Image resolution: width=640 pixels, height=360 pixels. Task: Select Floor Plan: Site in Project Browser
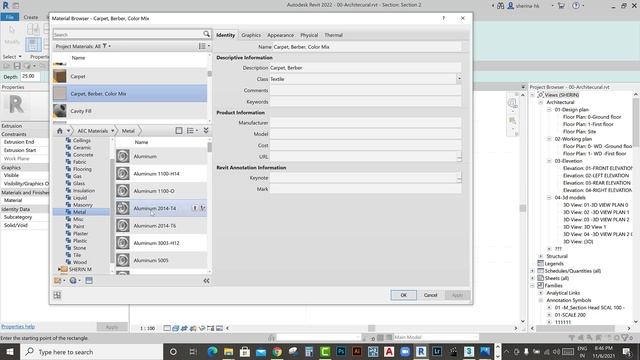point(579,131)
